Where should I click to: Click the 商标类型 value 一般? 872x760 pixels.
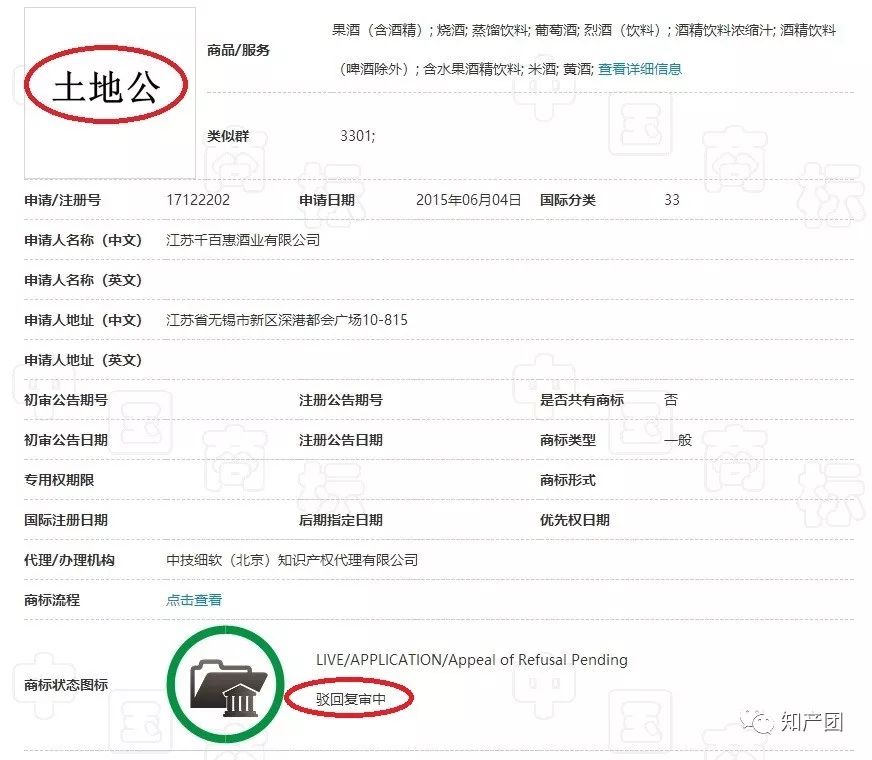678,440
